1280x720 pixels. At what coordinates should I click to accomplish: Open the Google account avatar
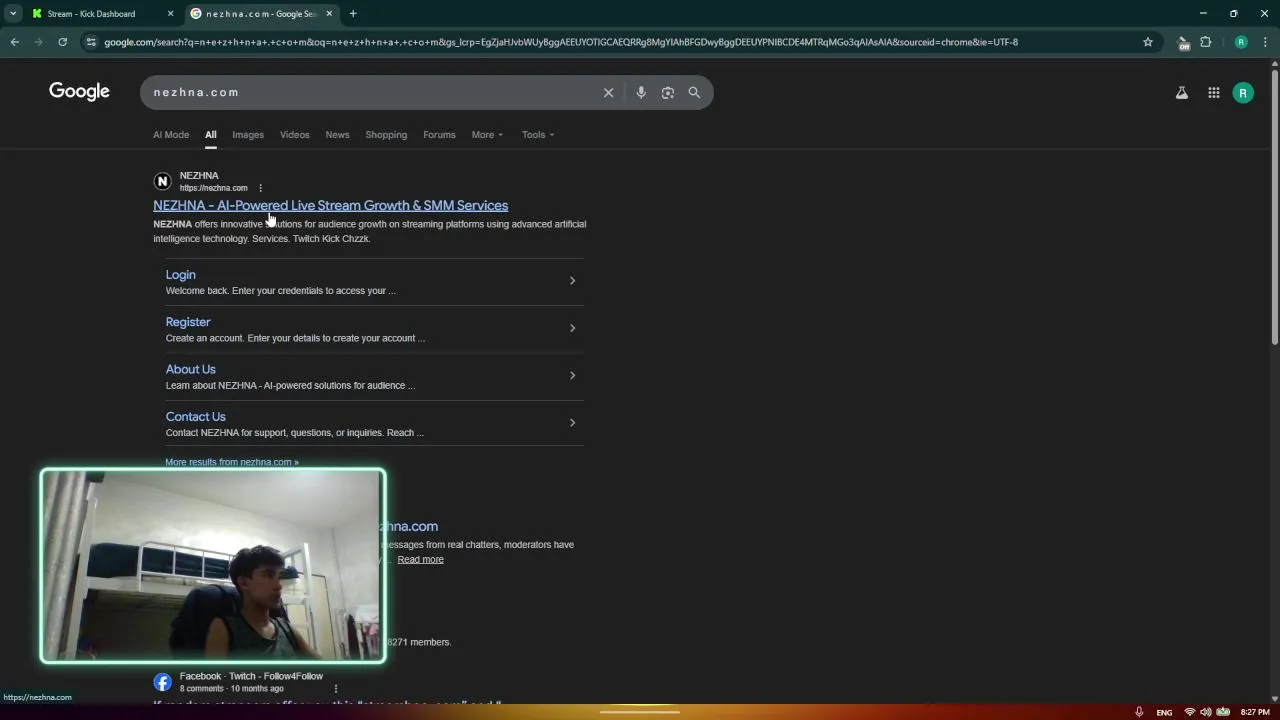[1243, 93]
